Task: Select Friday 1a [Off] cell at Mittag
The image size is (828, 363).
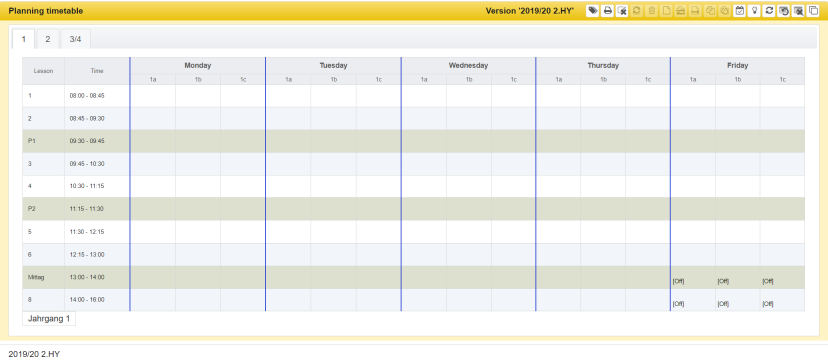Action: point(693,277)
